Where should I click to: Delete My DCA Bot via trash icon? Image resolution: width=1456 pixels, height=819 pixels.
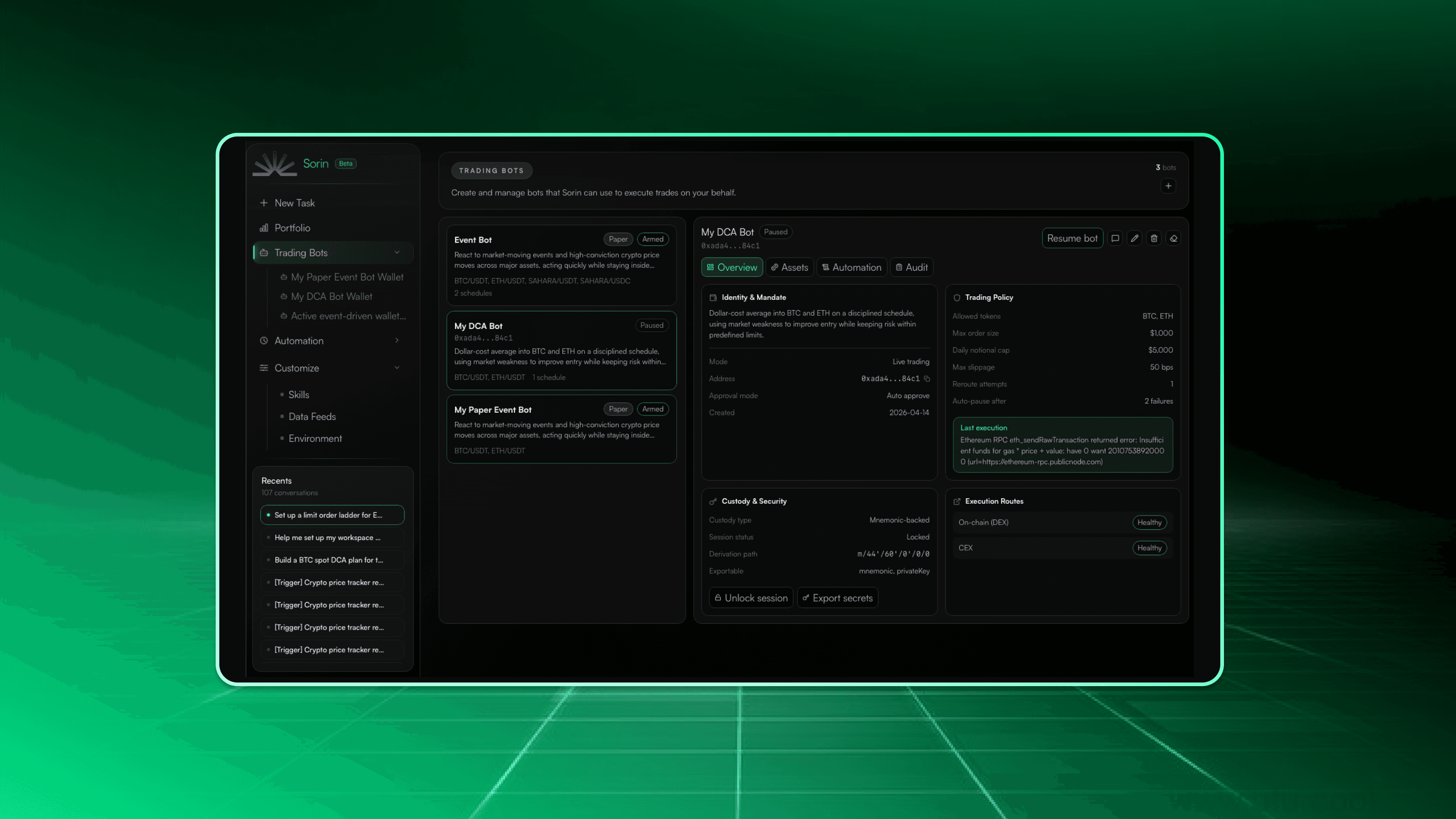pyautogui.click(x=1153, y=238)
